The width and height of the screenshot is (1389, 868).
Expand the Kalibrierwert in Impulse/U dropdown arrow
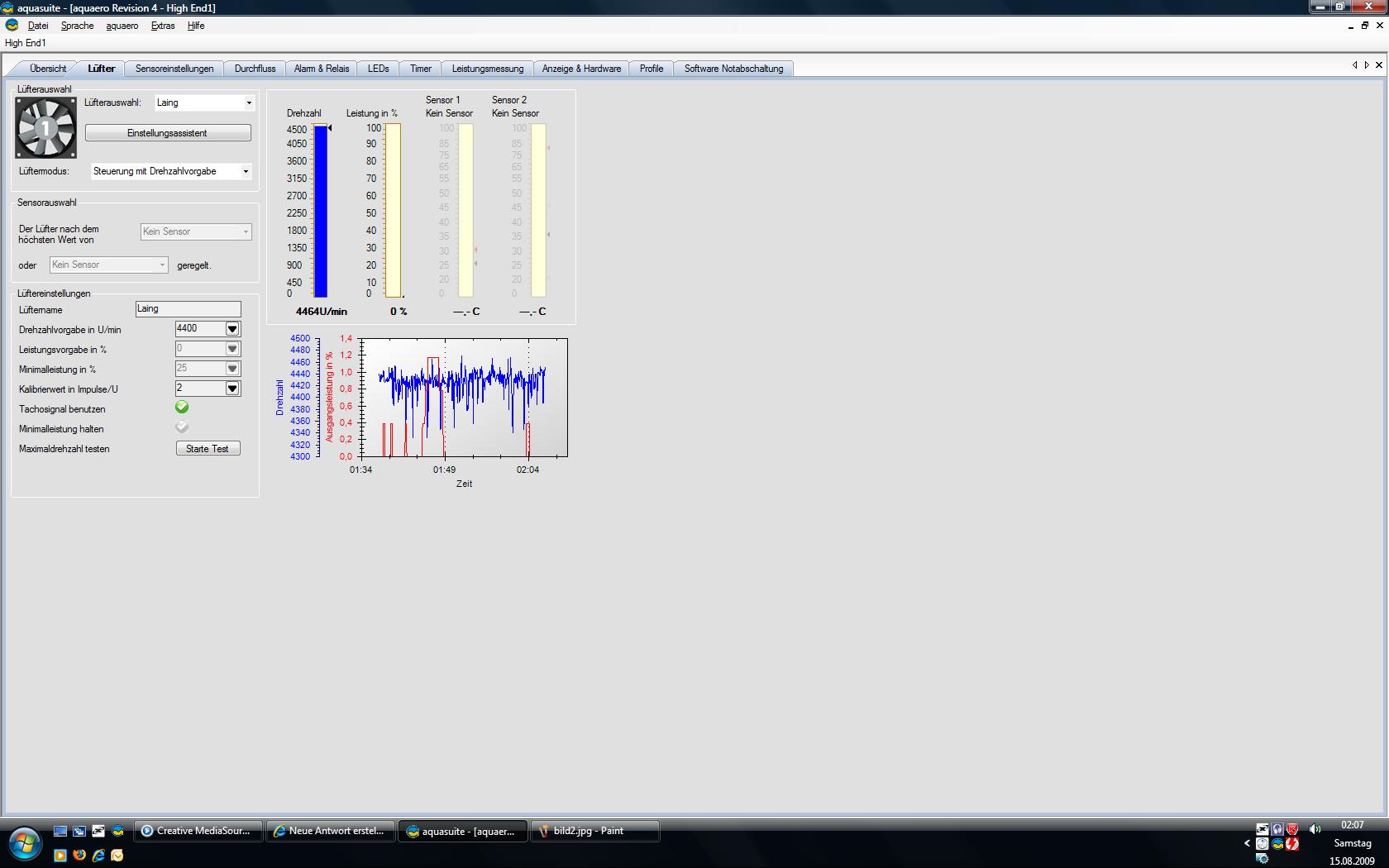232,389
